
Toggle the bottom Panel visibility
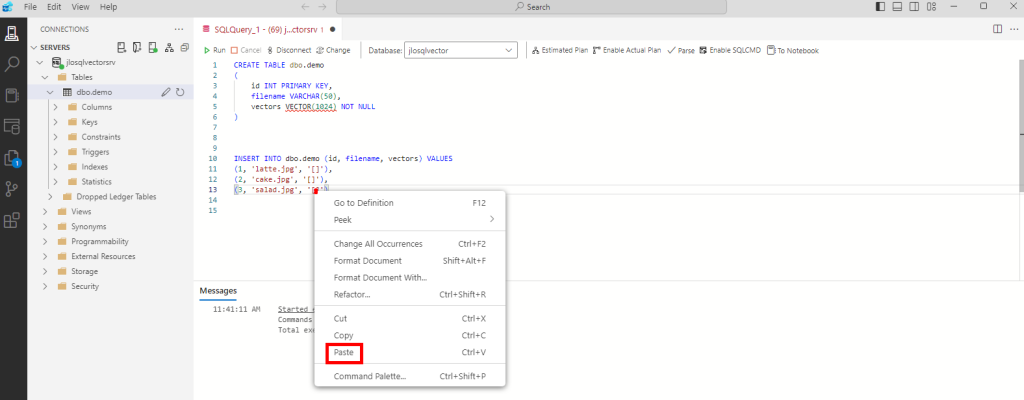point(898,7)
